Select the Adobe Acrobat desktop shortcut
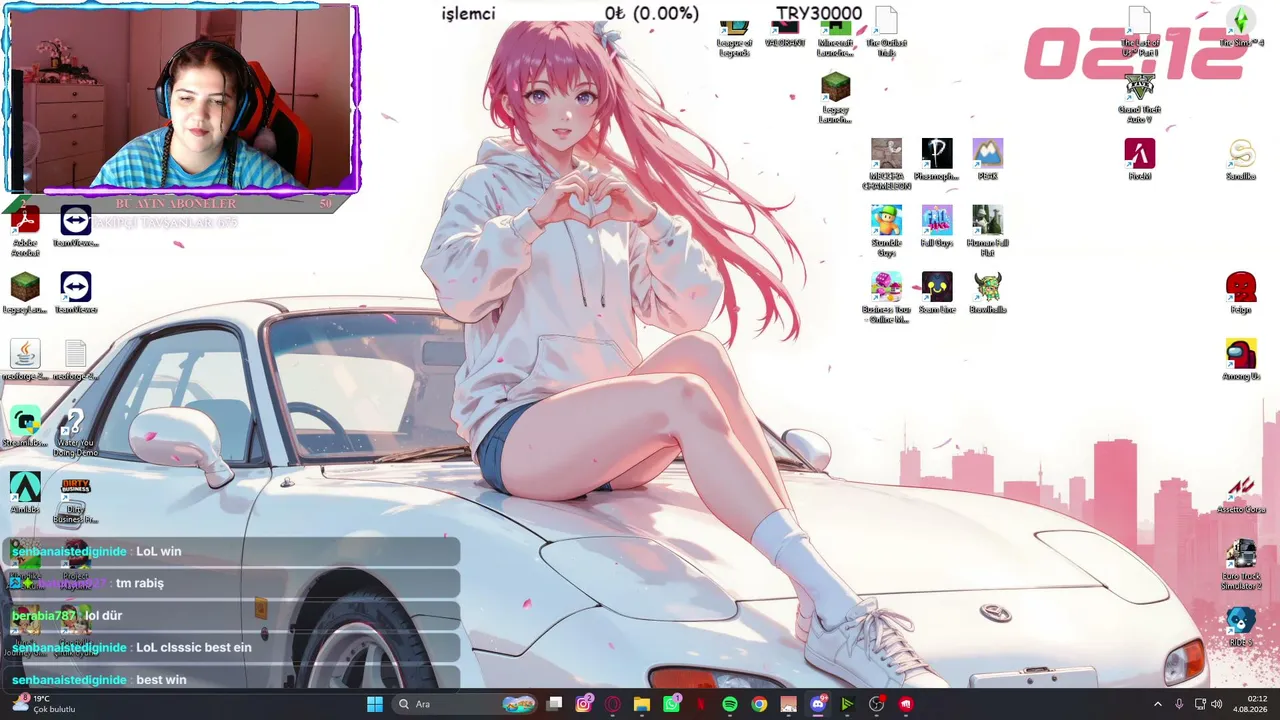Screen dimensions: 1280x720 [25, 231]
